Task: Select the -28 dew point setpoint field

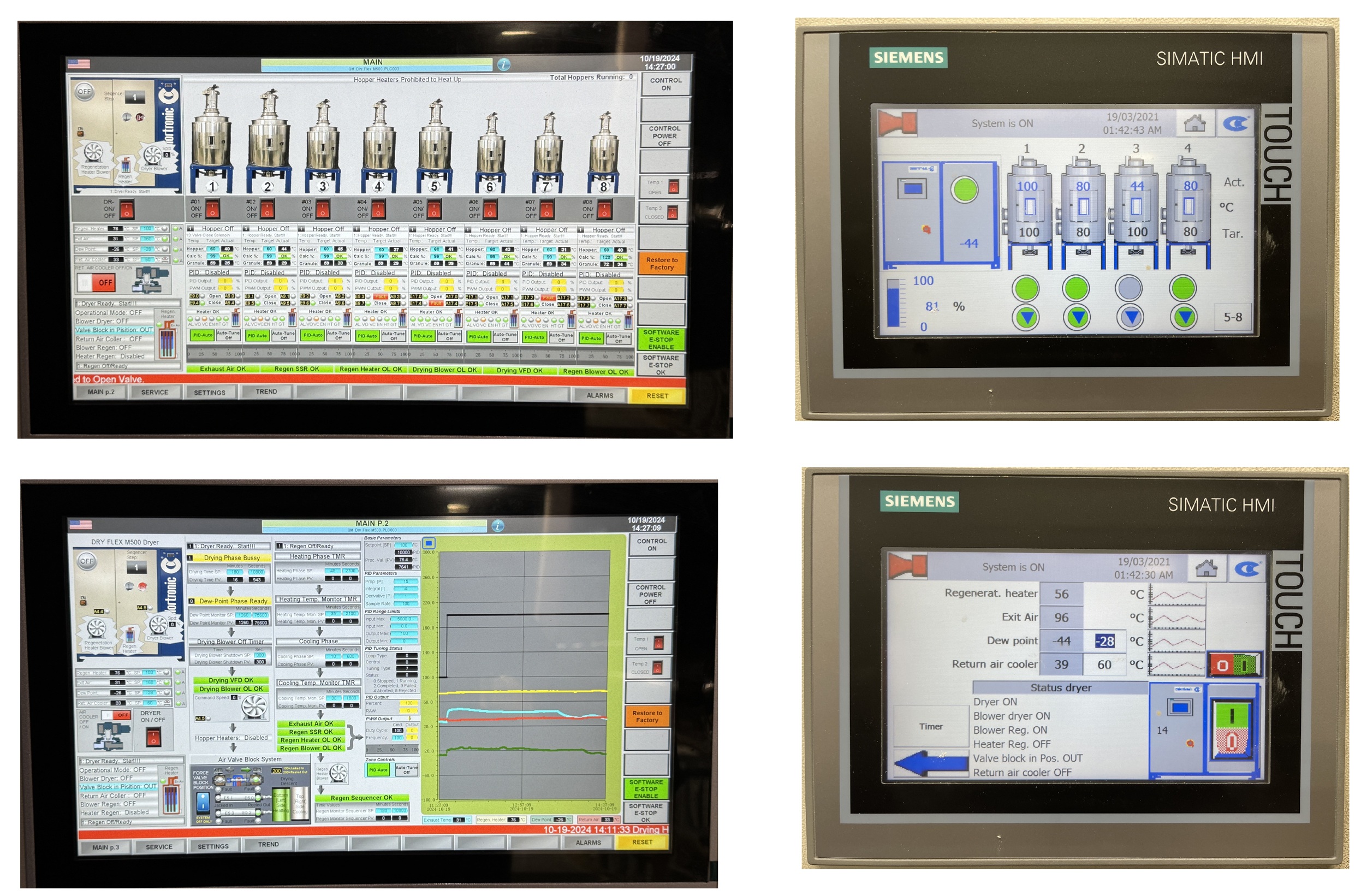Action: pyautogui.click(x=1107, y=641)
